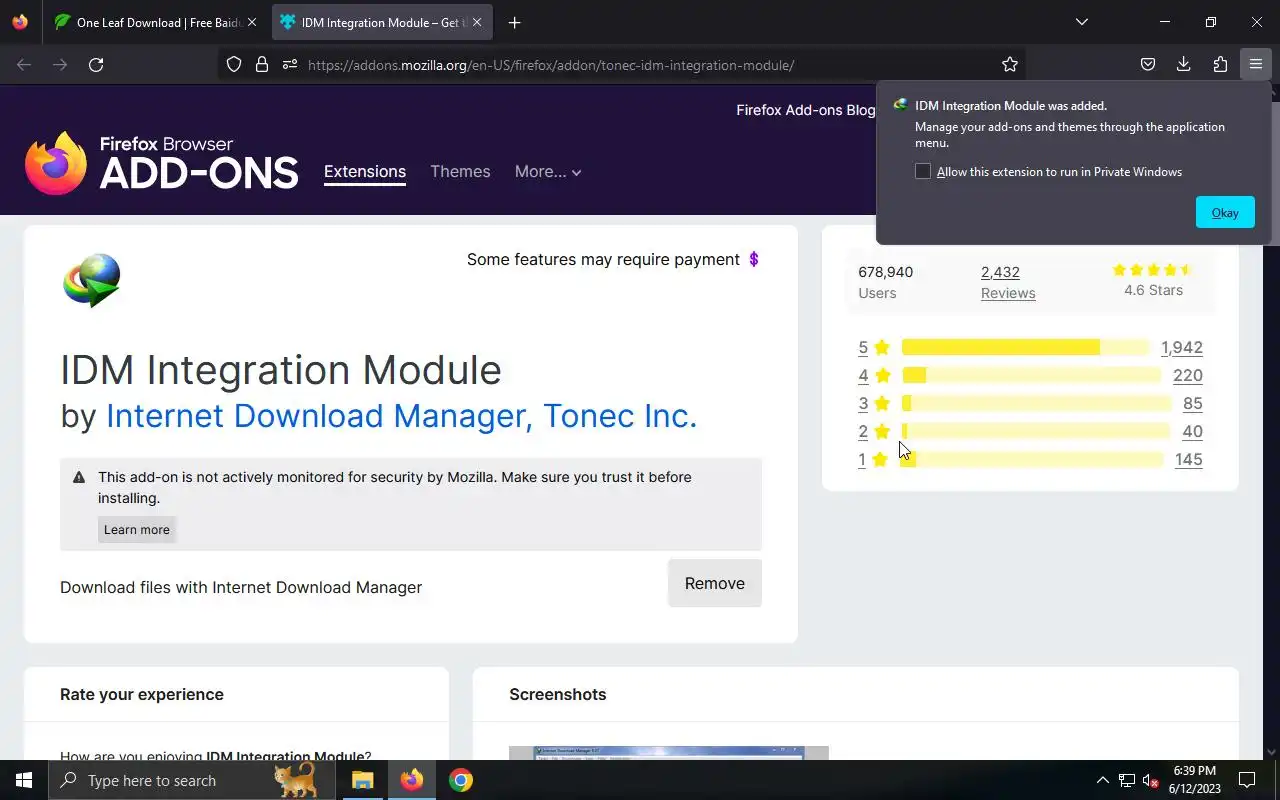Open the 220 four-star count link
The height and width of the screenshot is (800, 1280).
point(1188,375)
